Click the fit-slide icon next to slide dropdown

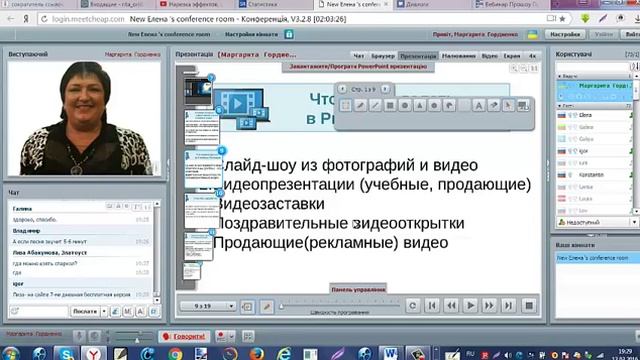(247, 307)
